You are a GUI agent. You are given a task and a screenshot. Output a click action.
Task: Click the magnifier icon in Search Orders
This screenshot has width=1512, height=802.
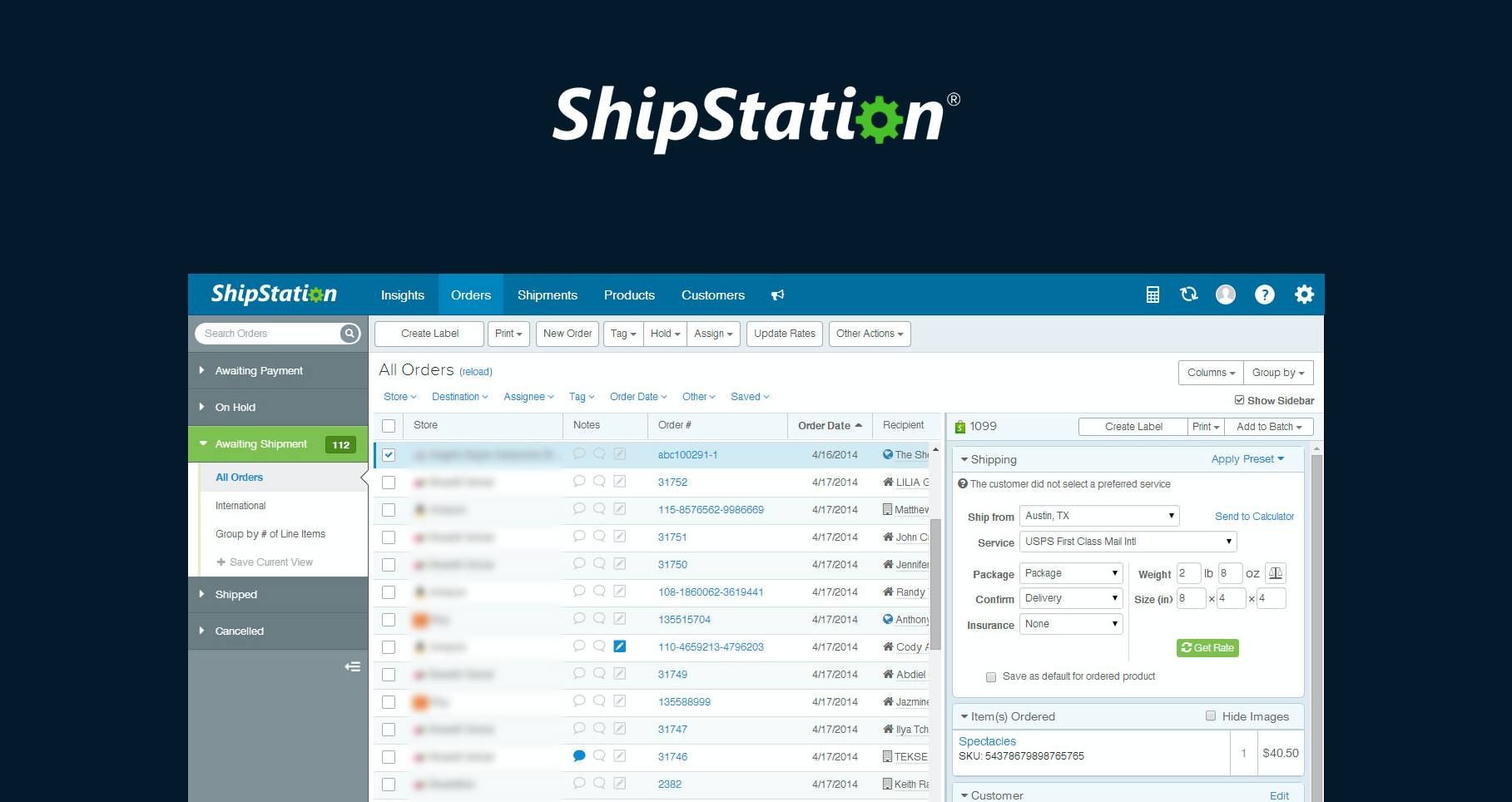(x=349, y=334)
